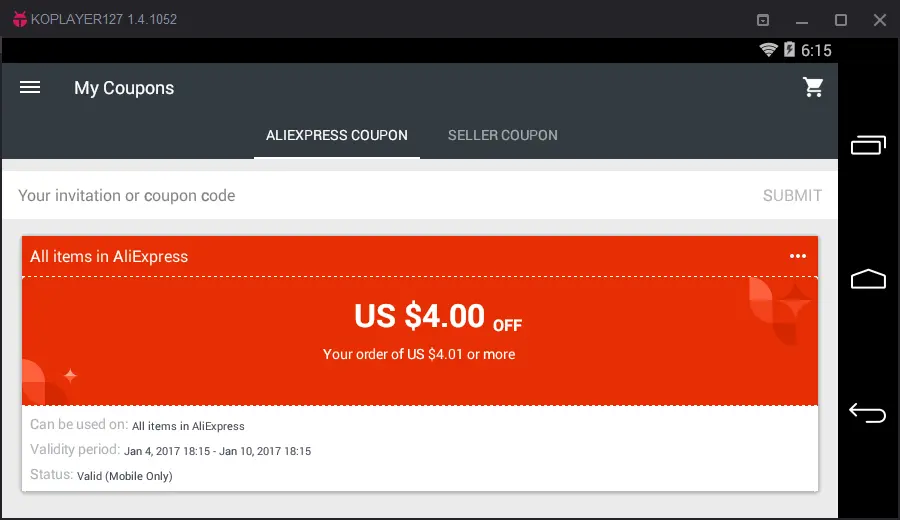Open coupon three-dot options menu
Image resolution: width=900 pixels, height=520 pixels.
coord(798,256)
